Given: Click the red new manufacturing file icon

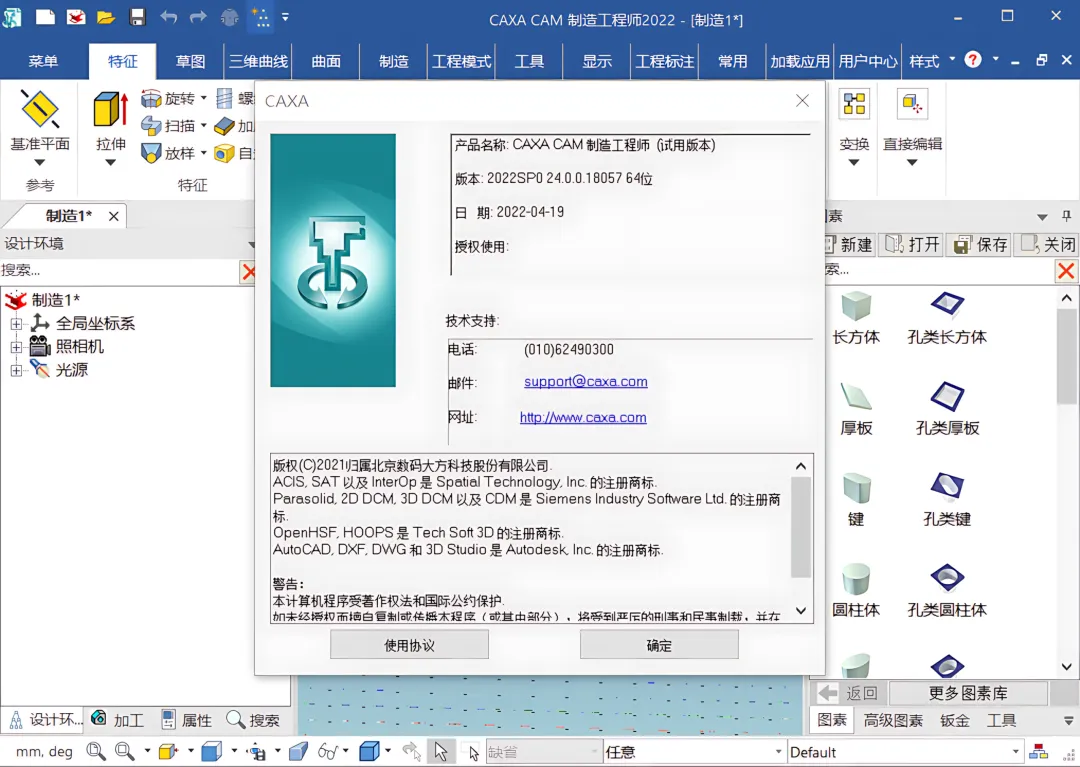Looking at the screenshot, I should (76, 17).
